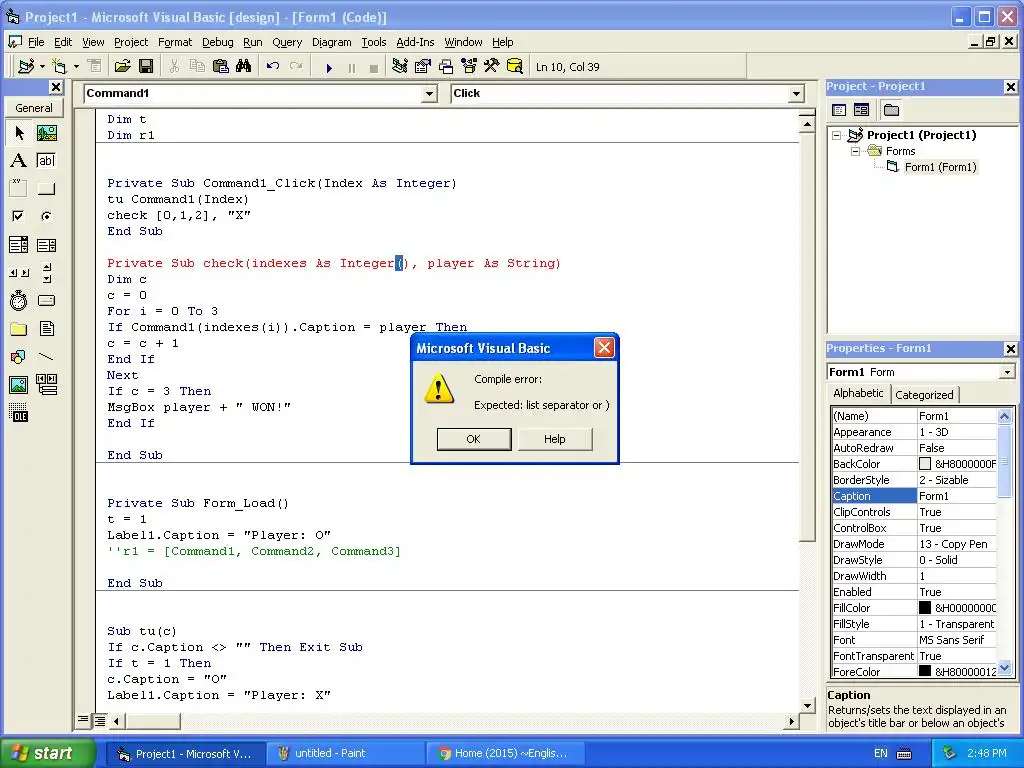Screen dimensions: 1024x768
Task: Select the Timer control tool
Action: tap(19, 300)
